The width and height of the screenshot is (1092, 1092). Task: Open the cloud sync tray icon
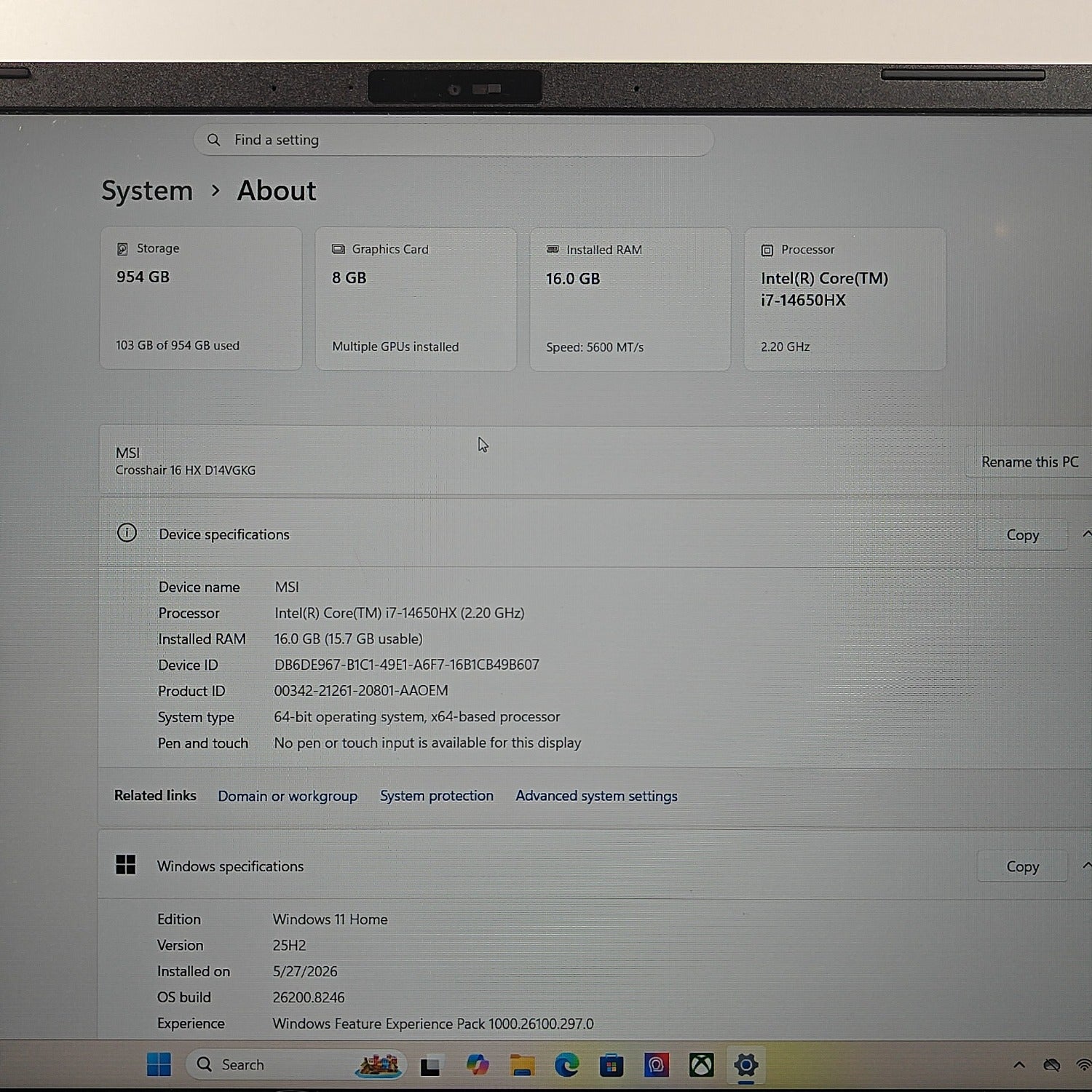(1052, 1065)
